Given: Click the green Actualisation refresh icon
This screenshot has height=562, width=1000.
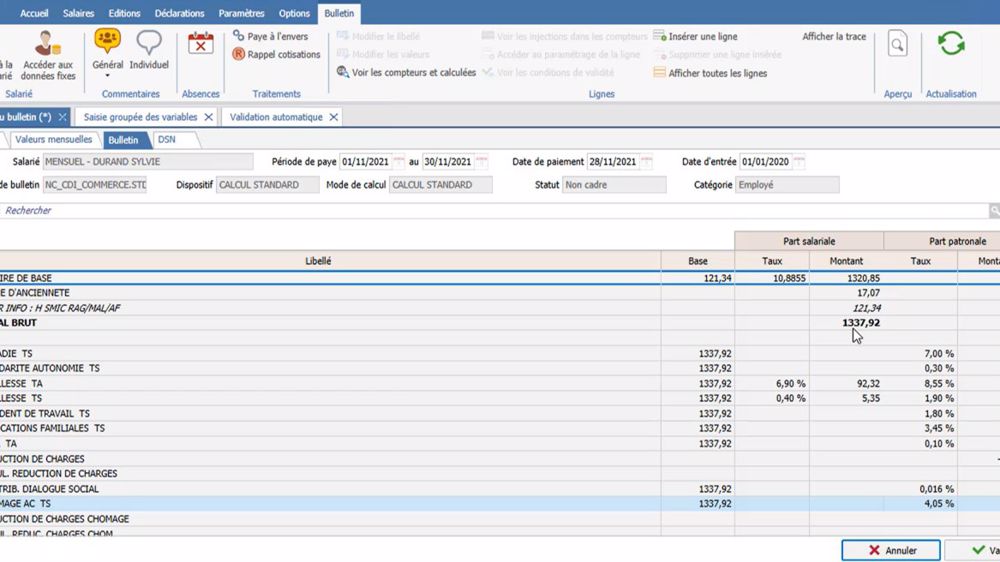Looking at the screenshot, I should tap(950, 44).
